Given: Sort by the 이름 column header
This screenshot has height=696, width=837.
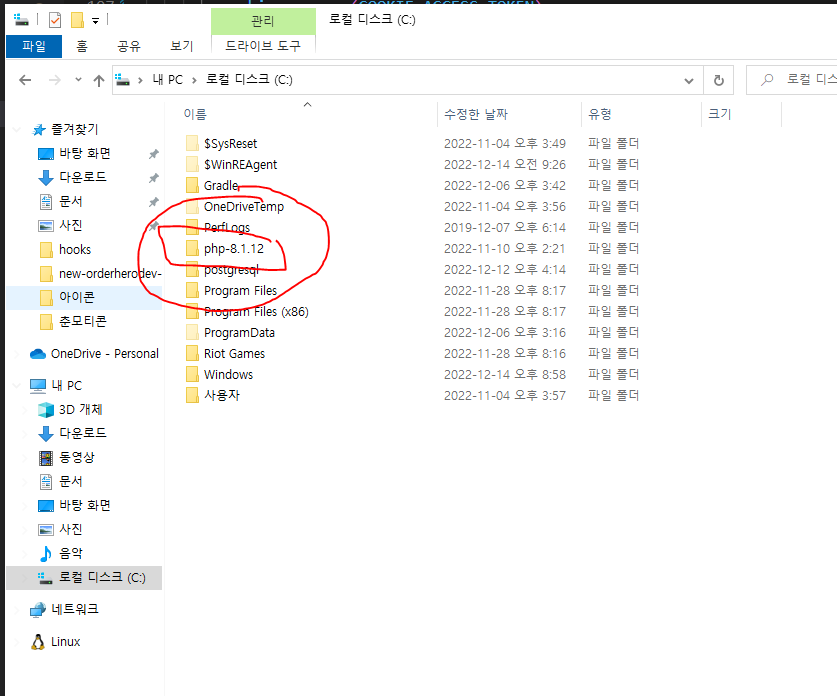Looking at the screenshot, I should [x=195, y=114].
